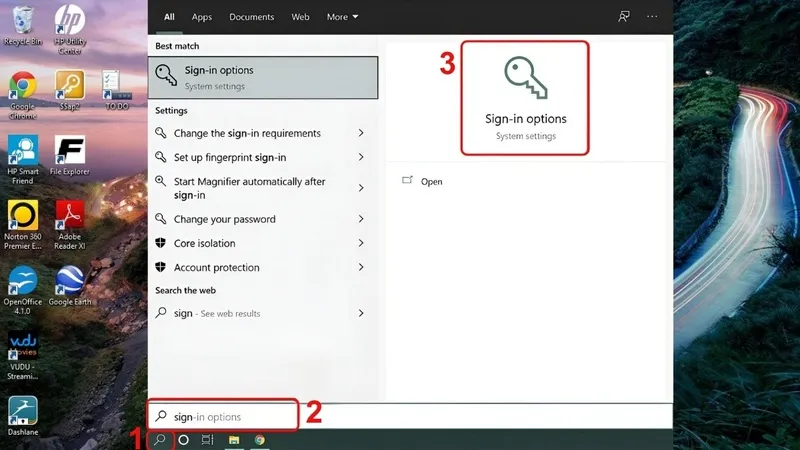Launch Google Earth desktop shortcut
This screenshot has height=450, width=800.
click(x=69, y=286)
